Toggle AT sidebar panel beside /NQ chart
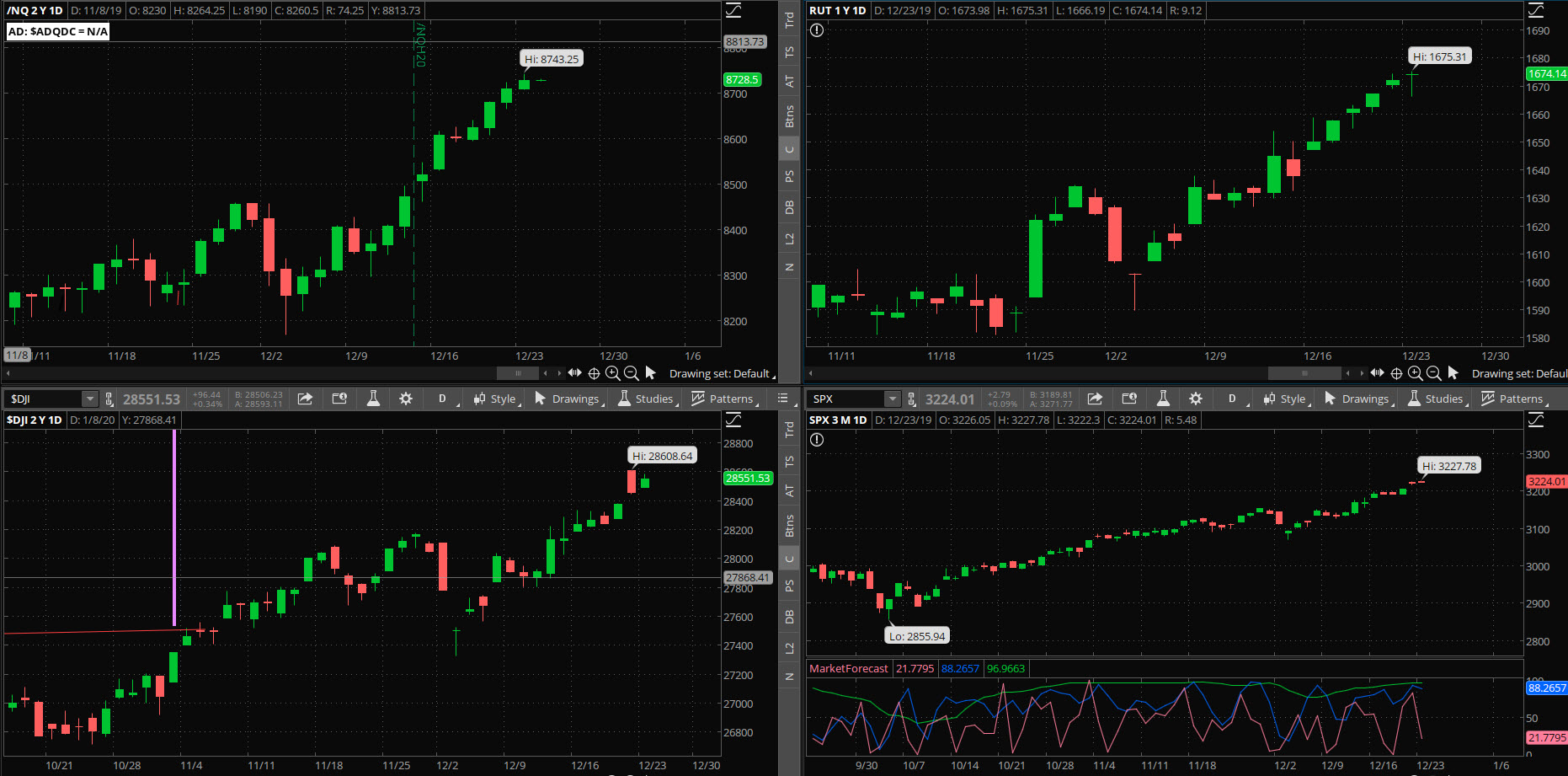This screenshot has height=776, width=1568. [x=789, y=82]
